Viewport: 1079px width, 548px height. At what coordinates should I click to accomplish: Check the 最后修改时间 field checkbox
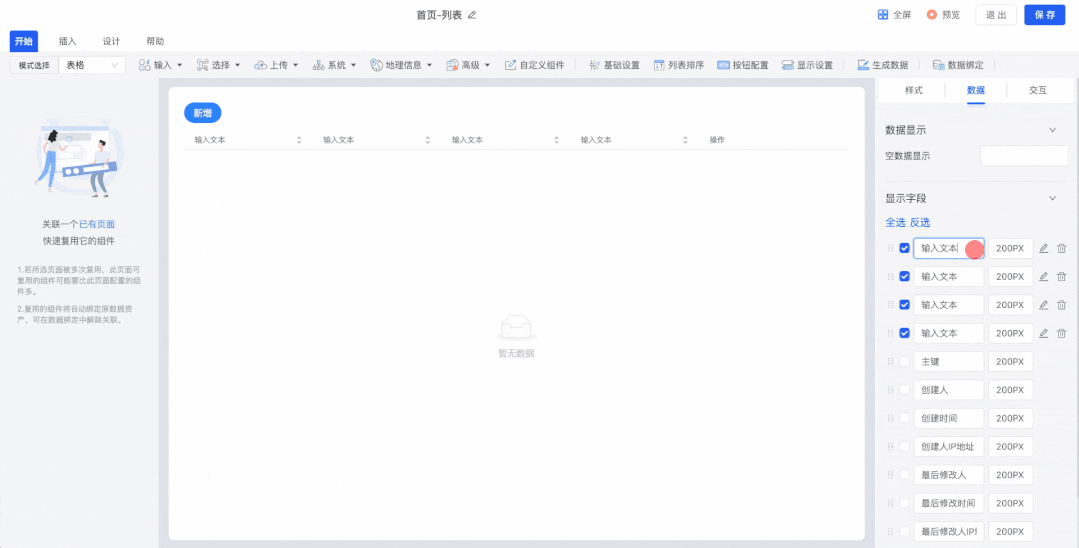(904, 503)
